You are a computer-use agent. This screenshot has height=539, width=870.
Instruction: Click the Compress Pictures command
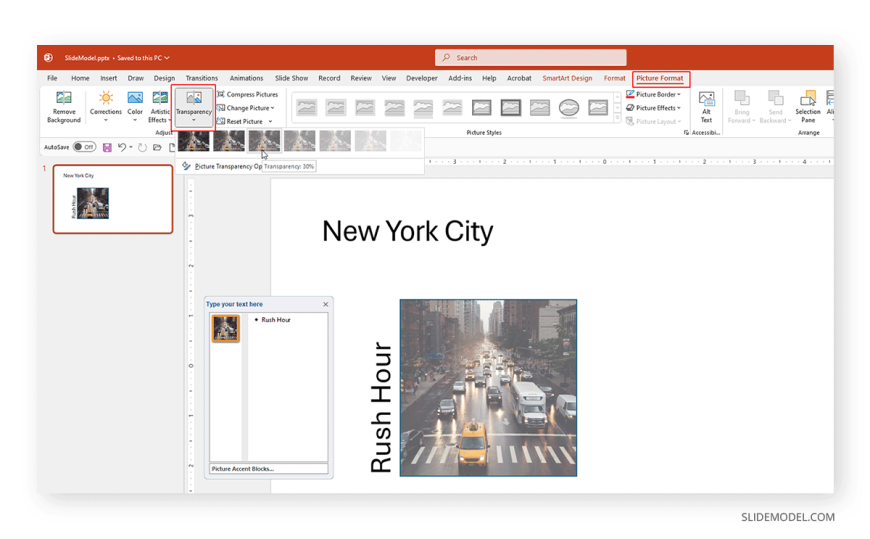[247, 94]
